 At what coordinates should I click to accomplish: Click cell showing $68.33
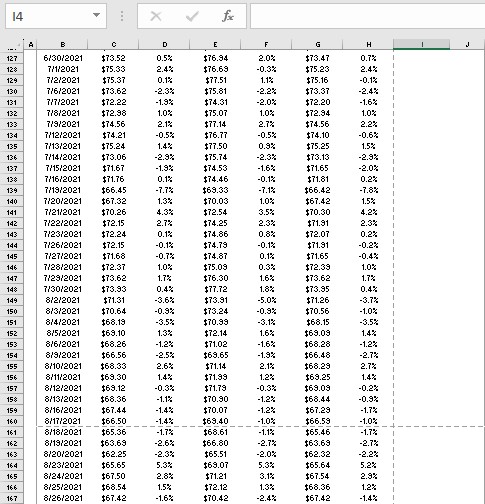point(114,366)
